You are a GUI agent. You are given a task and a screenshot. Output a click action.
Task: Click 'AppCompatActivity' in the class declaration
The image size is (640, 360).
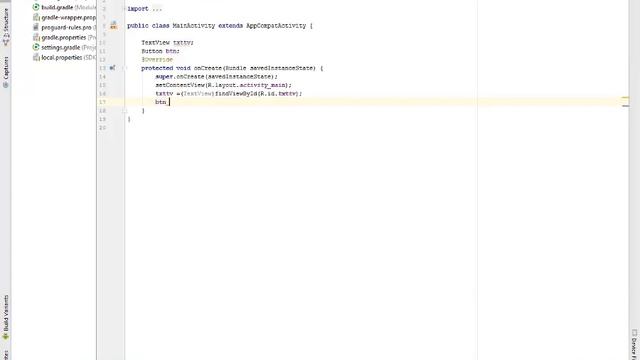click(x=276, y=26)
